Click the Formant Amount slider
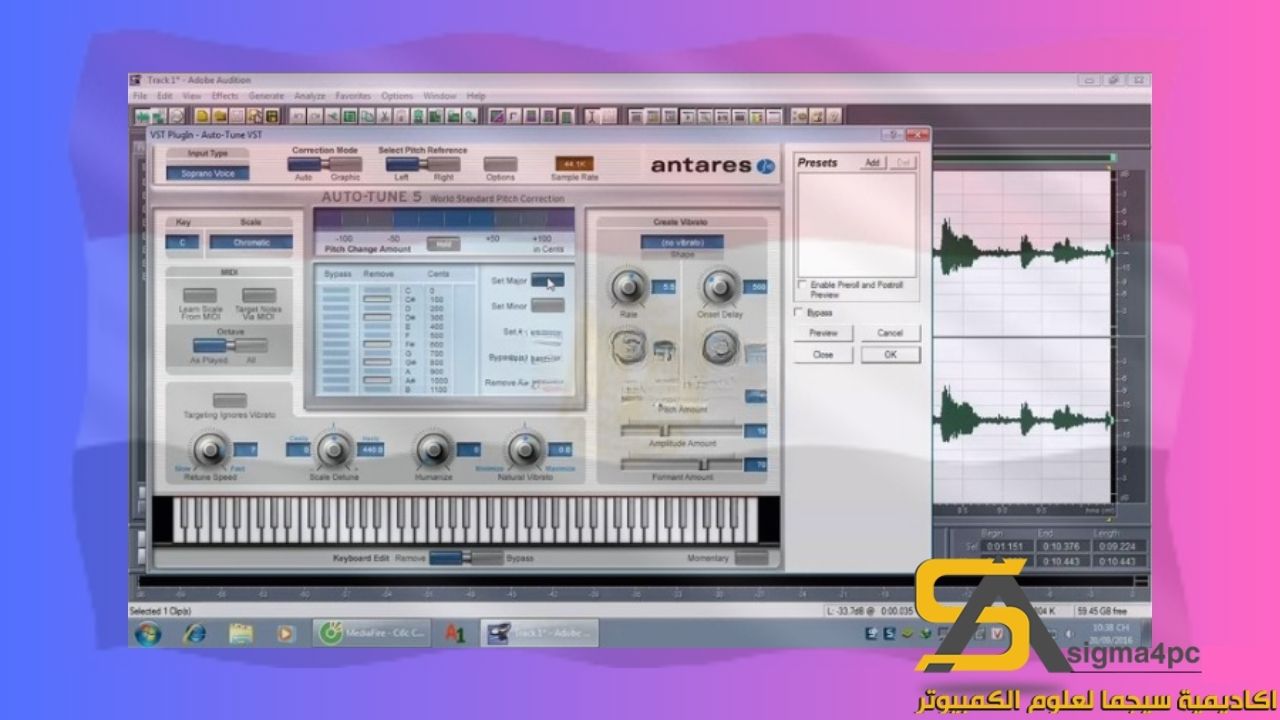The height and width of the screenshot is (720, 1280). [x=682, y=464]
